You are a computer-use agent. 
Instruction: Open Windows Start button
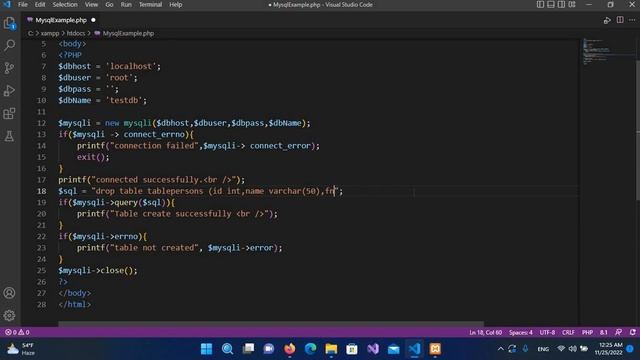tap(207, 349)
